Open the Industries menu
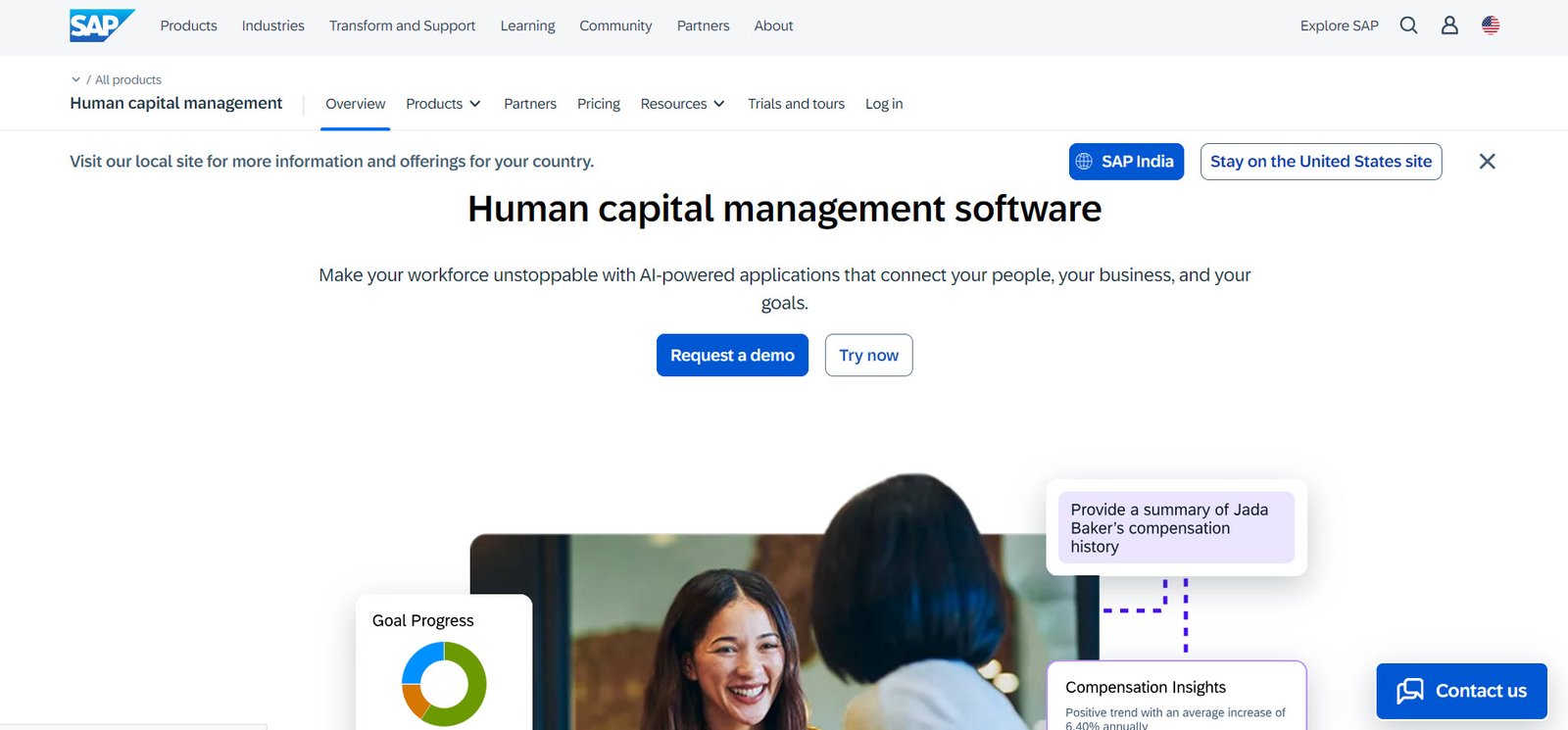Image resolution: width=1568 pixels, height=730 pixels. [272, 25]
